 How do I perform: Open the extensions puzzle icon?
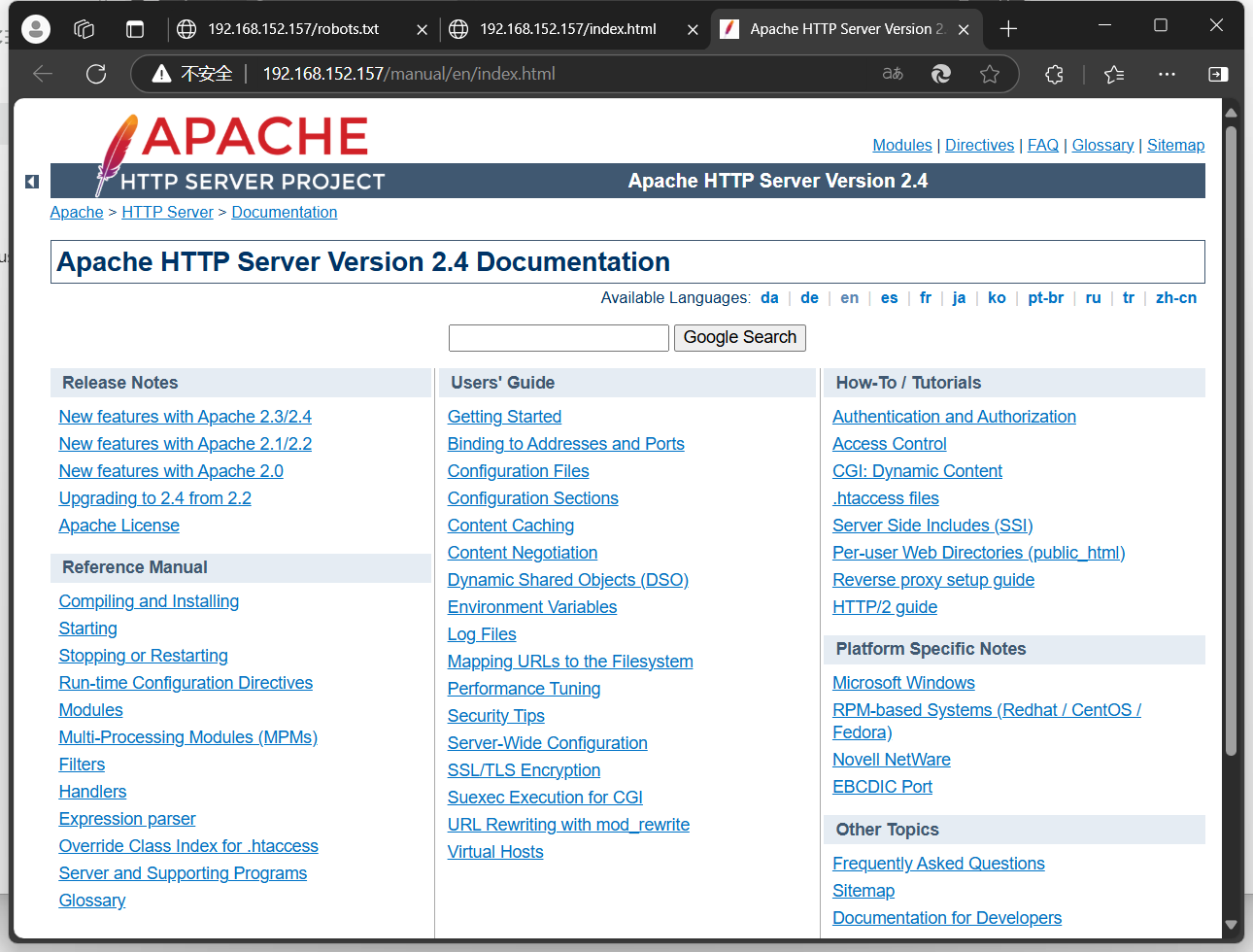pyautogui.click(x=1054, y=74)
